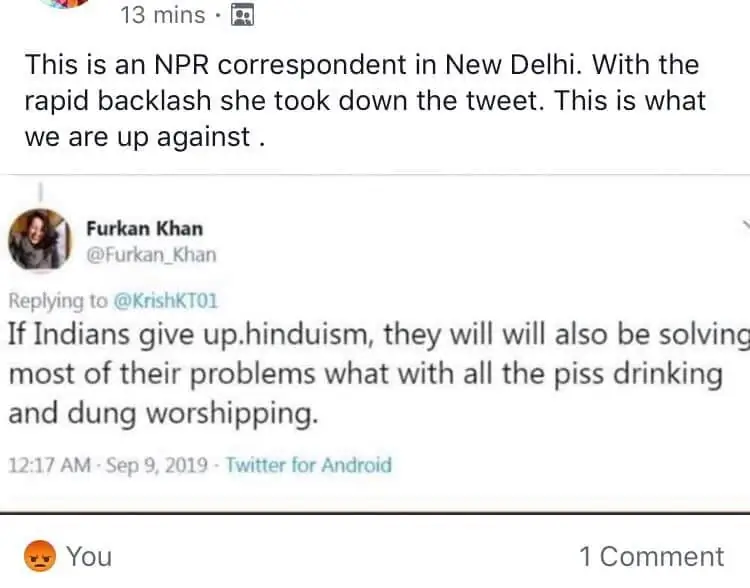The image size is (750, 588).
Task: Open Furkan Khan's round profile picture
Action: 39,240
